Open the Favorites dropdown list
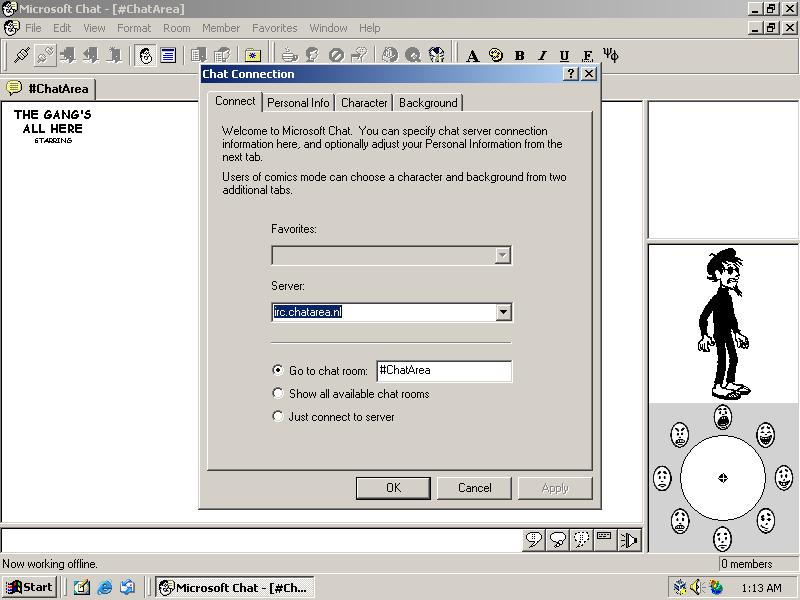The width and height of the screenshot is (800, 600). [x=503, y=255]
